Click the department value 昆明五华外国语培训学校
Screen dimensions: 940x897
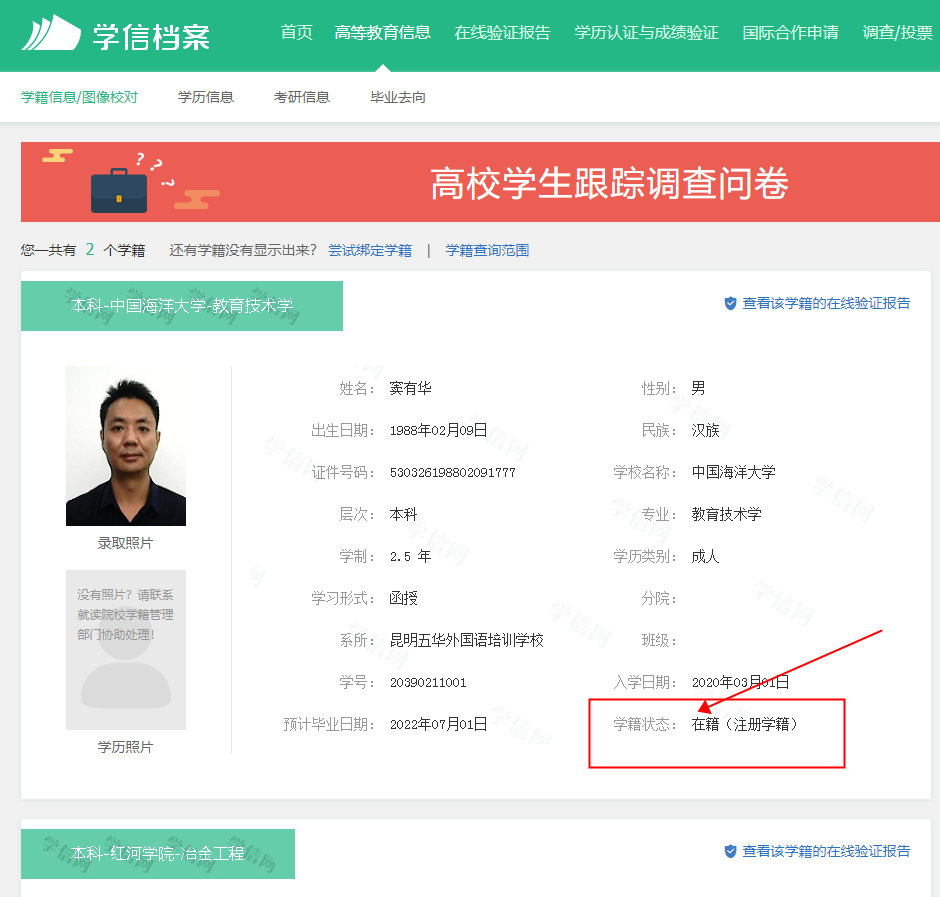[x=466, y=640]
